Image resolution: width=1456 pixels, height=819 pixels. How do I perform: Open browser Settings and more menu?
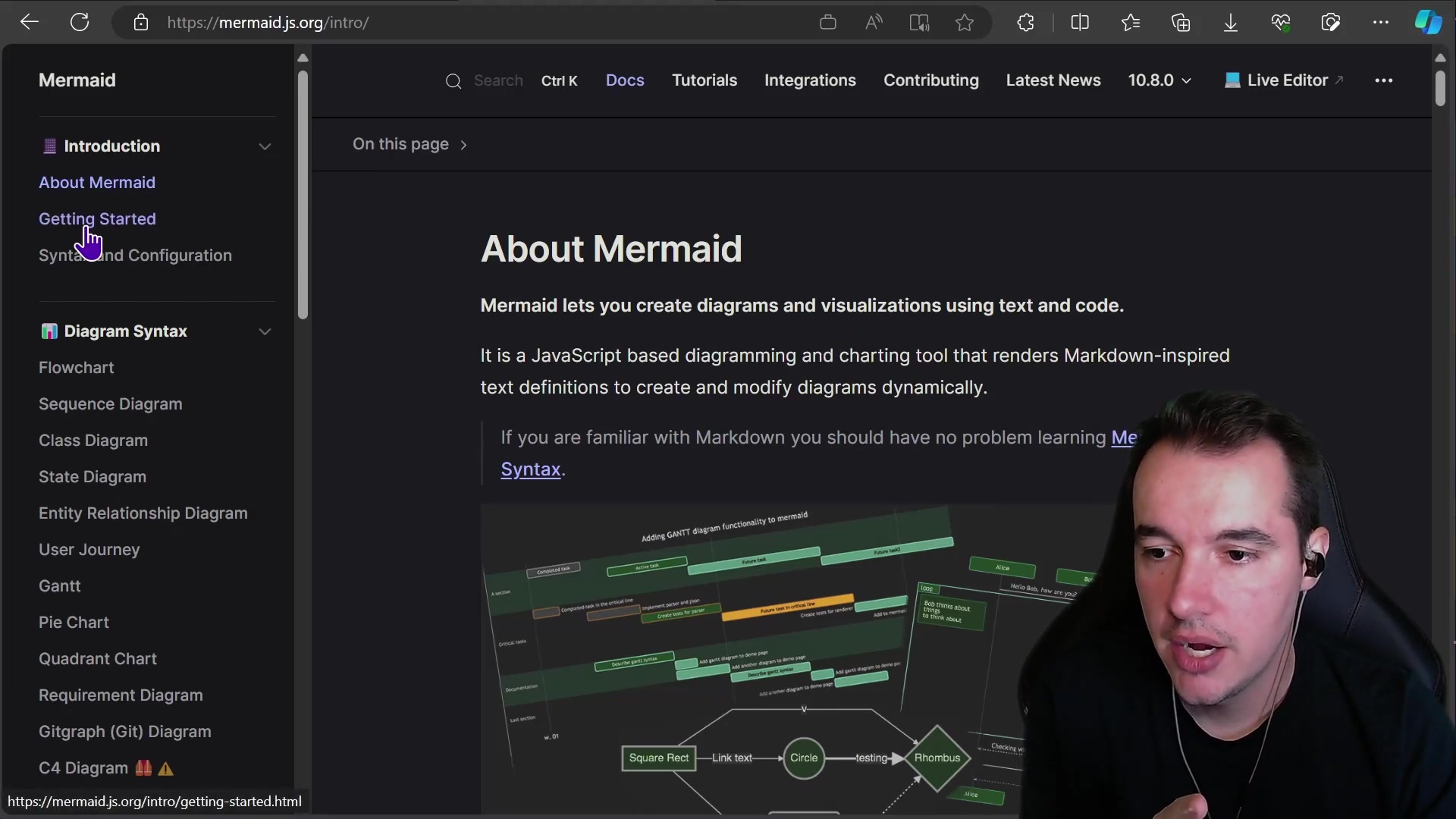tap(1380, 23)
